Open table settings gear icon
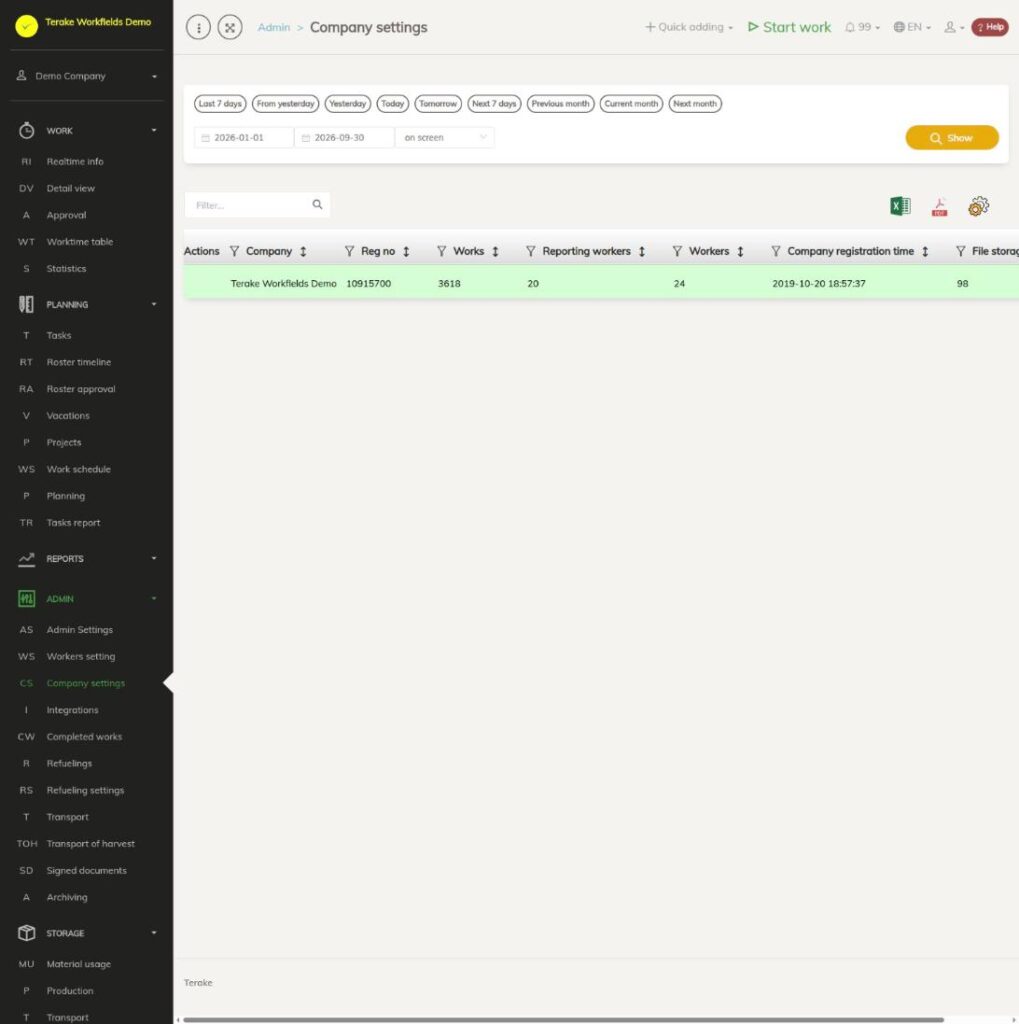1019x1024 pixels. (x=978, y=206)
